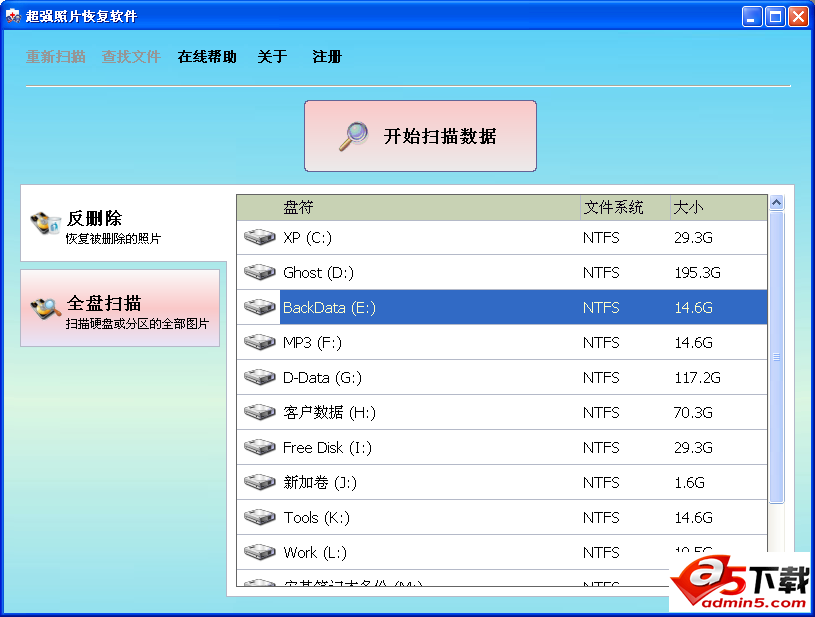Open the 注册 registration menu
This screenshot has width=815, height=617.
coord(326,57)
